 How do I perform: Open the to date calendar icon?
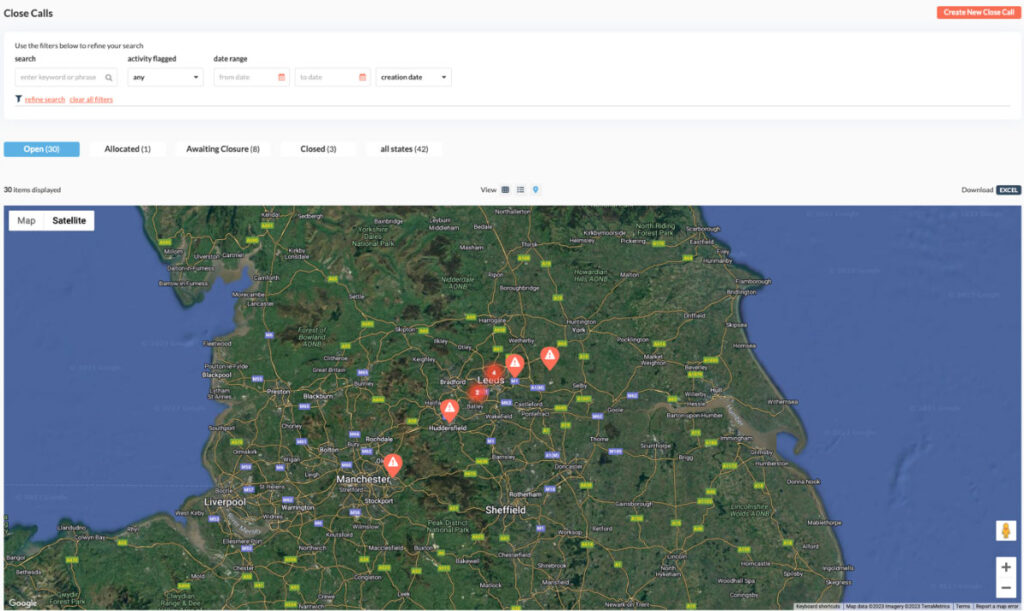pos(362,77)
